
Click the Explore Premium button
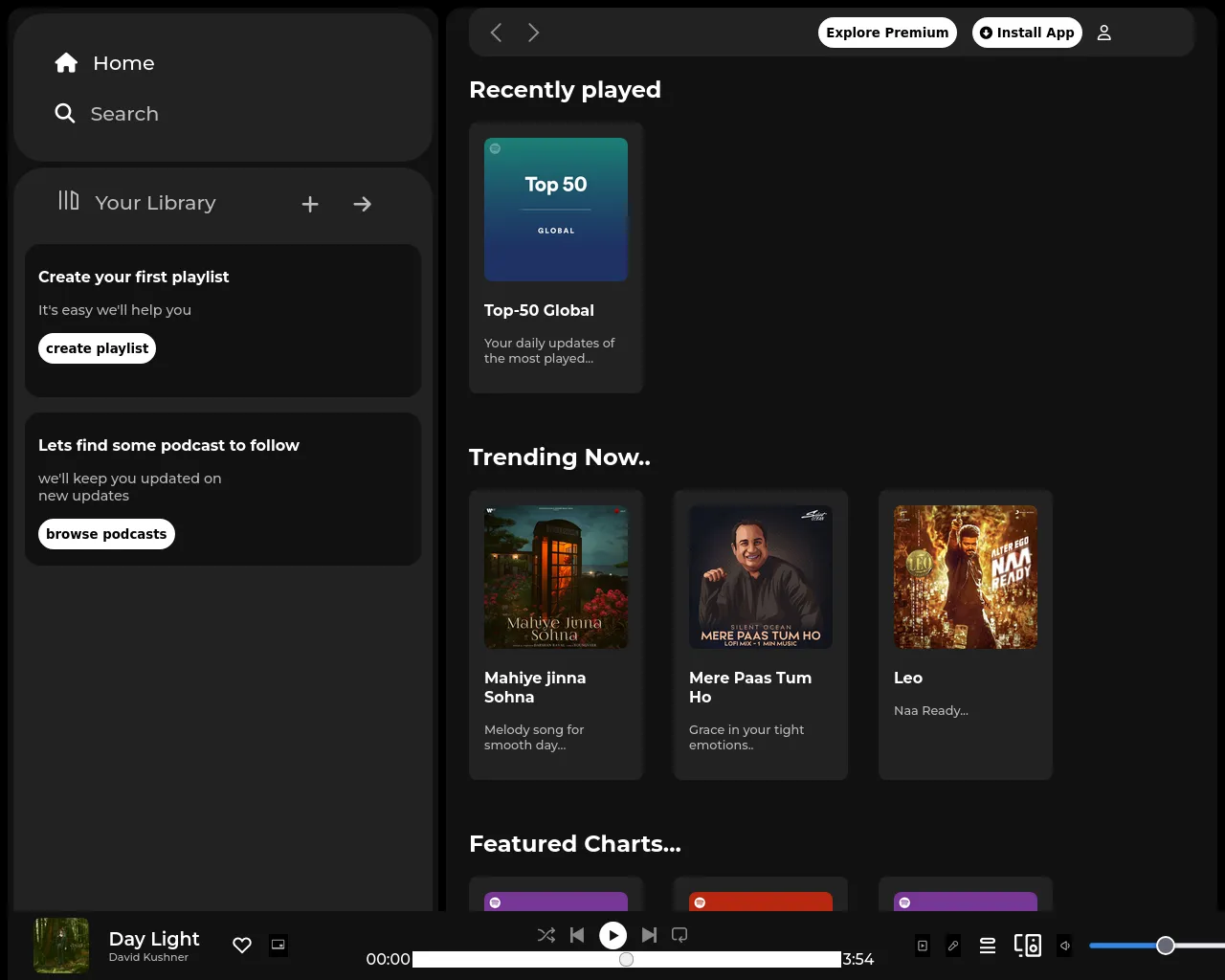tap(887, 33)
